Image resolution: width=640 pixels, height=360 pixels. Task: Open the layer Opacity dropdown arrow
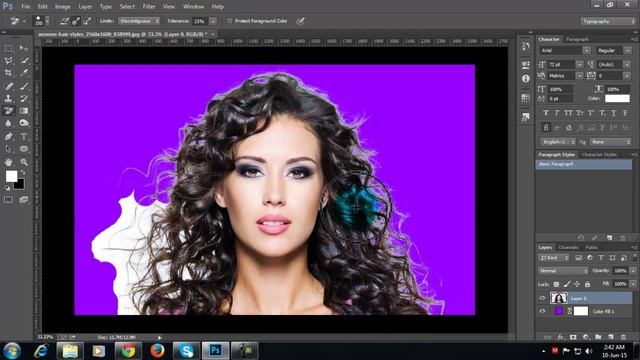pos(633,271)
